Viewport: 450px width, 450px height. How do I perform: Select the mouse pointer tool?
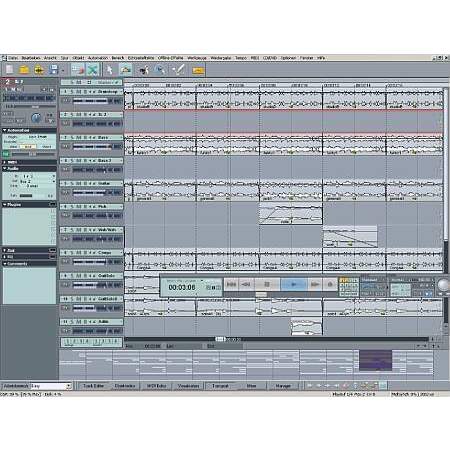(109, 70)
